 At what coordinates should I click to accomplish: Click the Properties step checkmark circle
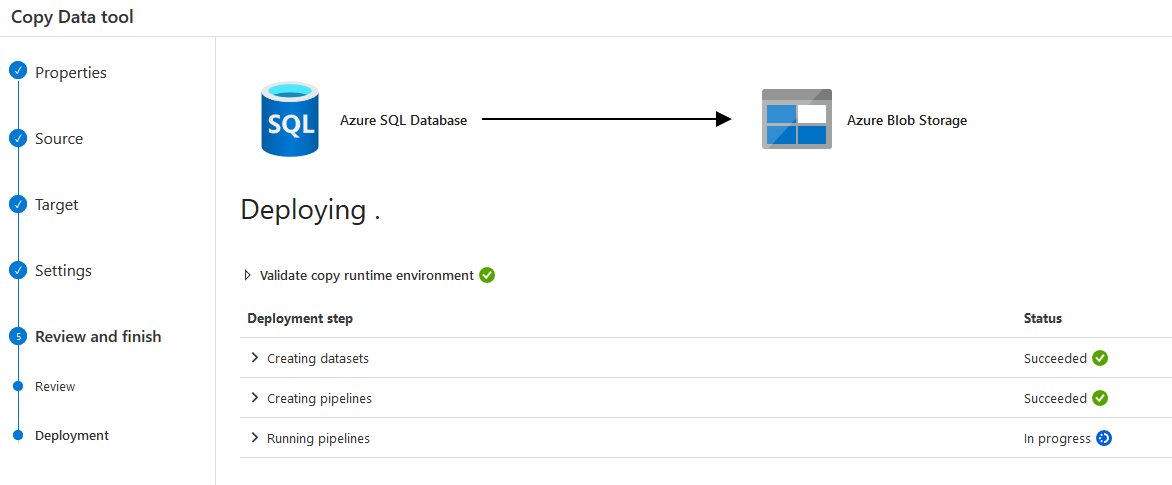(17, 72)
